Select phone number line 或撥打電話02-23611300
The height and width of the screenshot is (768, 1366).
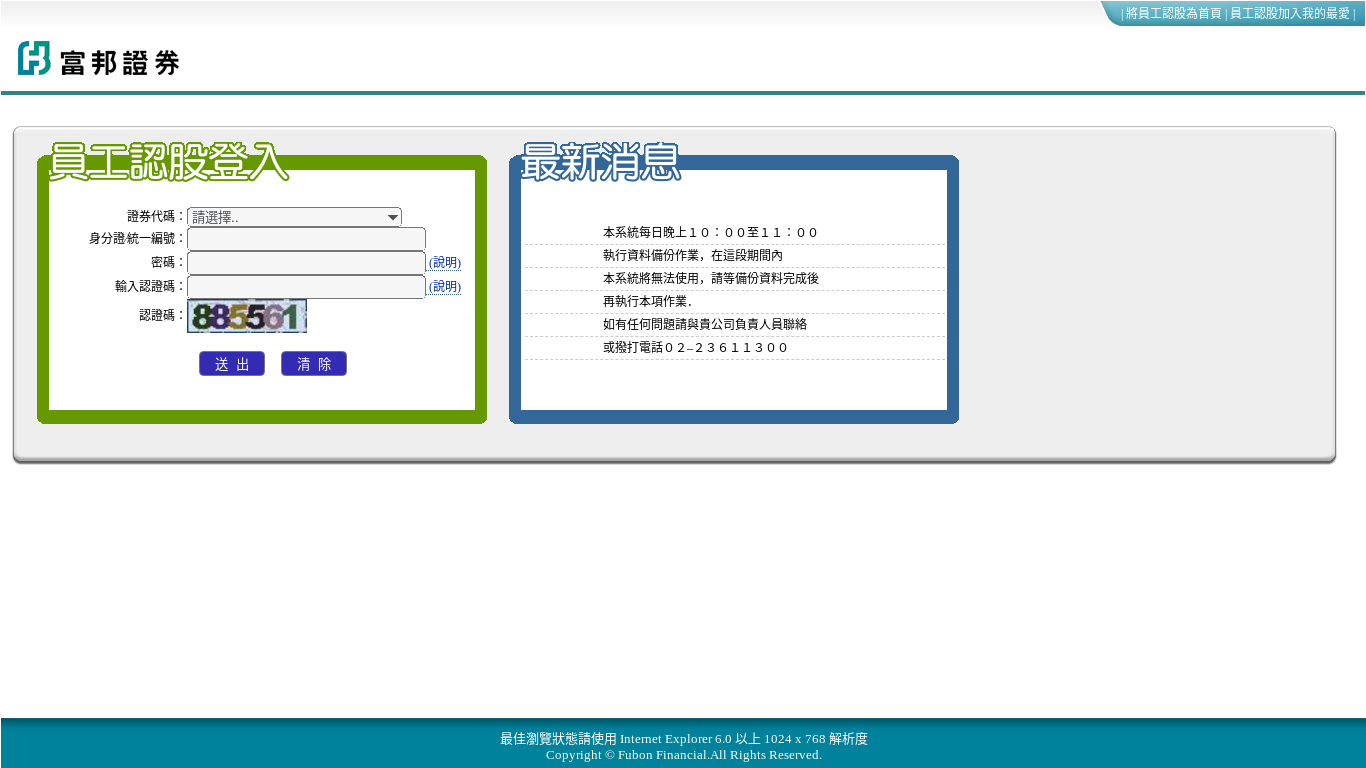[x=695, y=348]
